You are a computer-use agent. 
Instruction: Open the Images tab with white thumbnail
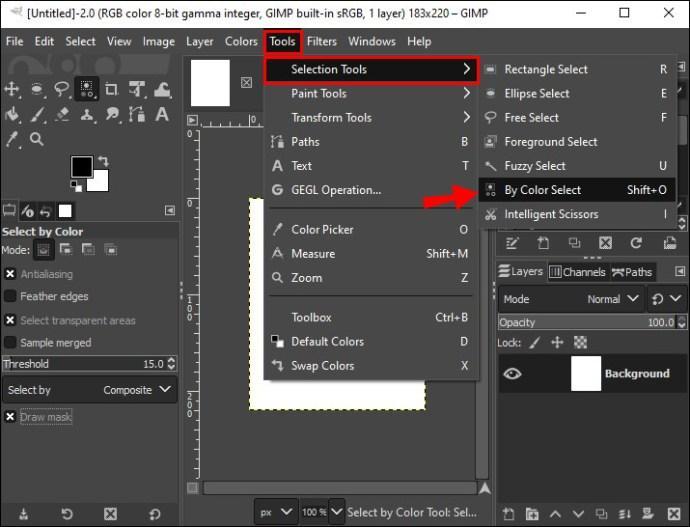65,211
